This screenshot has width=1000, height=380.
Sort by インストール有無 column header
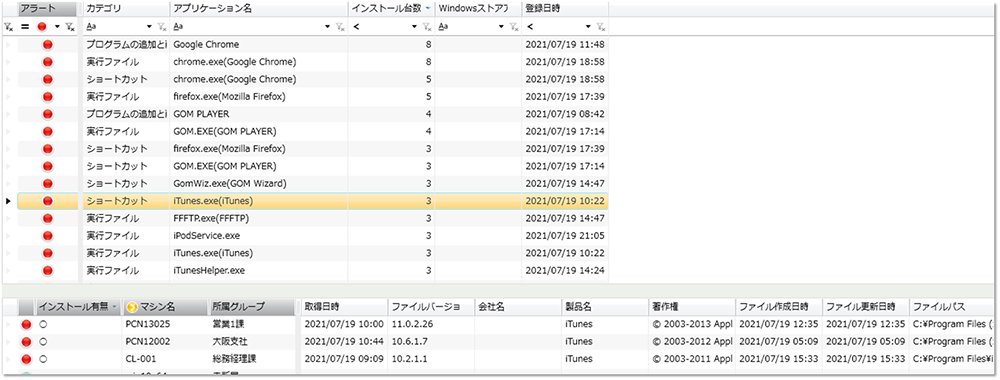(78, 307)
